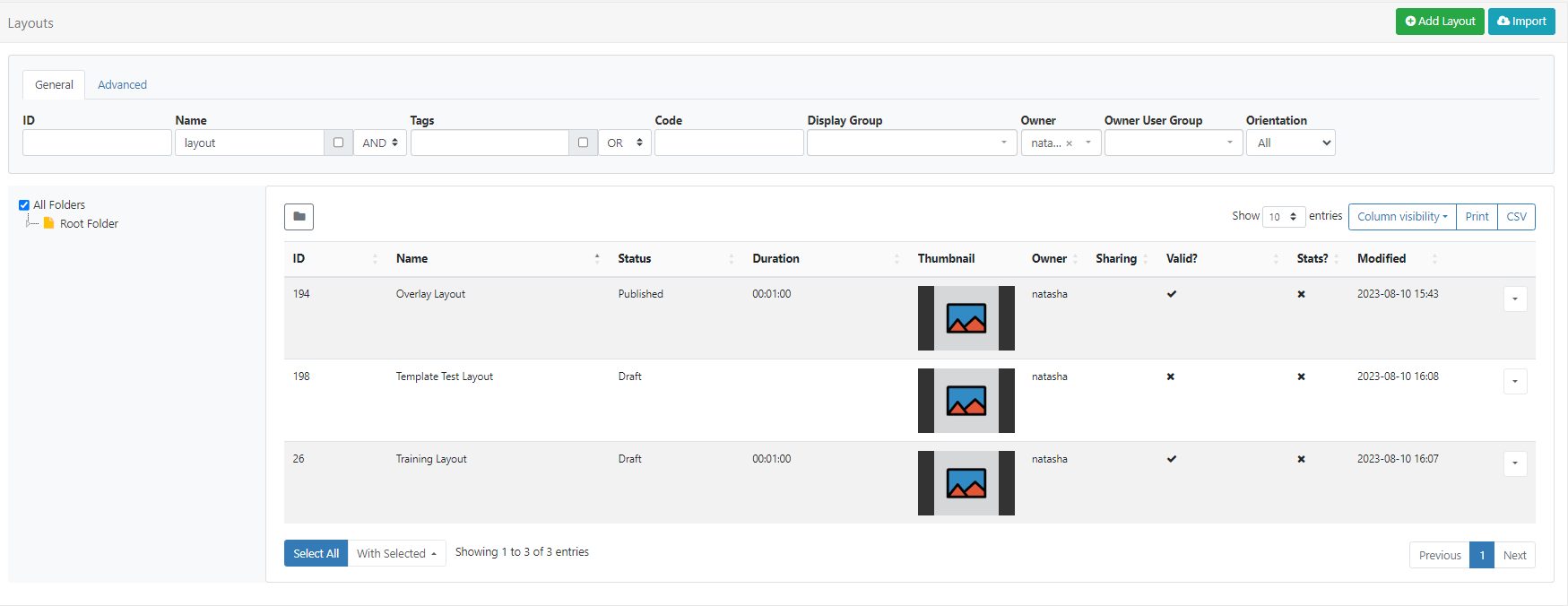
Task: Switch to the Advanced tab
Action: click(x=122, y=85)
